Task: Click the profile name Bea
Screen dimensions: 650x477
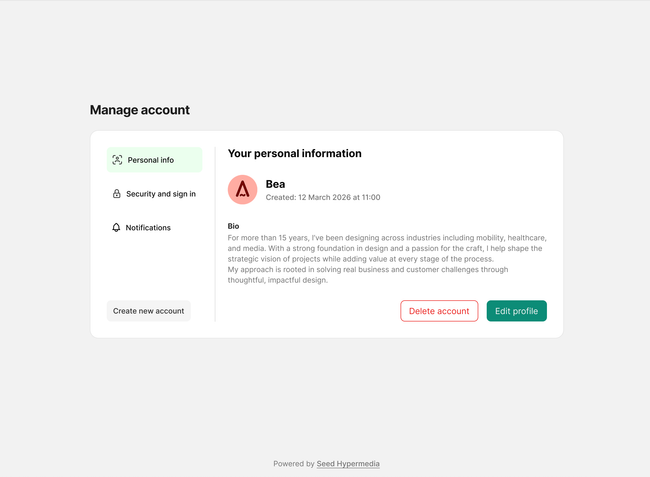Action: point(275,184)
